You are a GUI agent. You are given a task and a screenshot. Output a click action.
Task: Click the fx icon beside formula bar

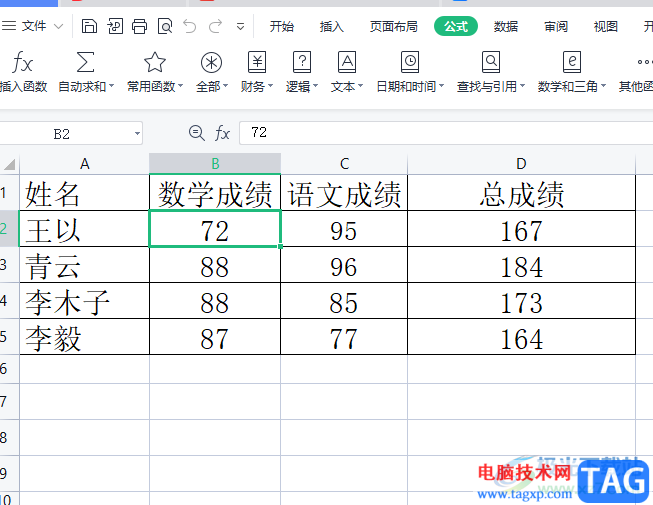(x=222, y=134)
